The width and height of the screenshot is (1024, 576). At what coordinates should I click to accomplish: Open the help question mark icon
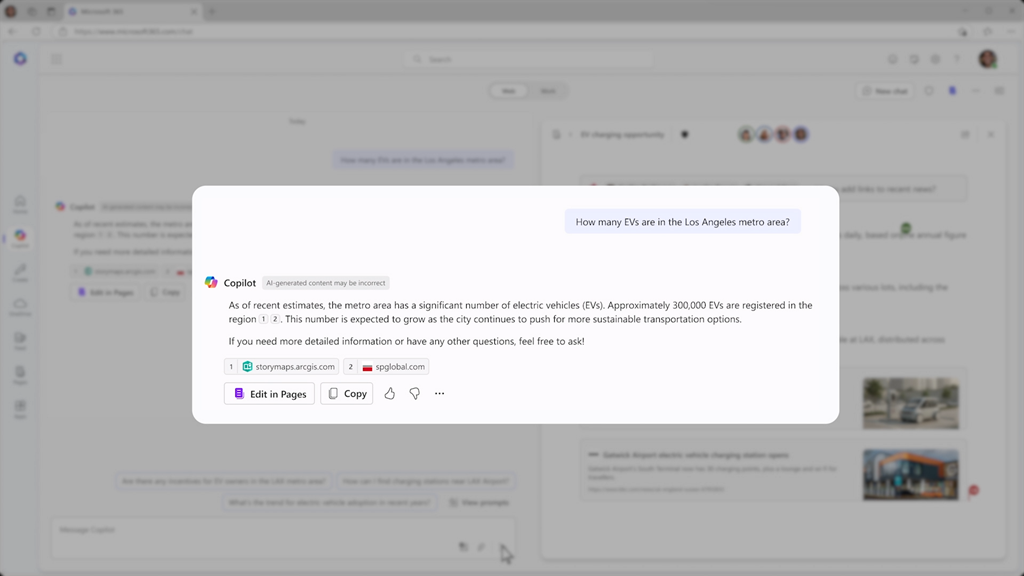pos(957,59)
